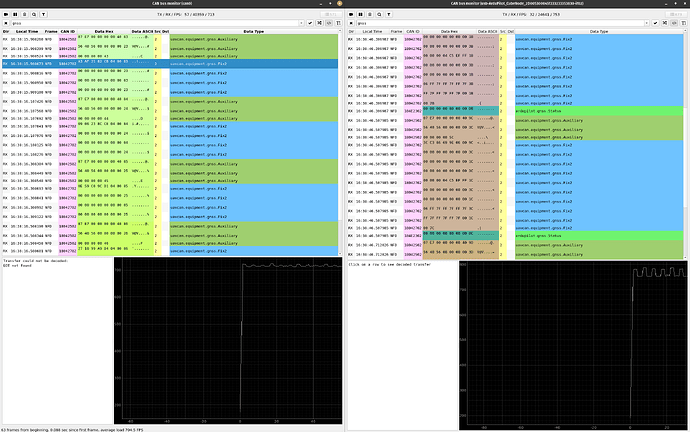Viewport: 690px width, 432px height.
Task: Sort by CAN ID column in CubeNode window
Action: point(413,32)
